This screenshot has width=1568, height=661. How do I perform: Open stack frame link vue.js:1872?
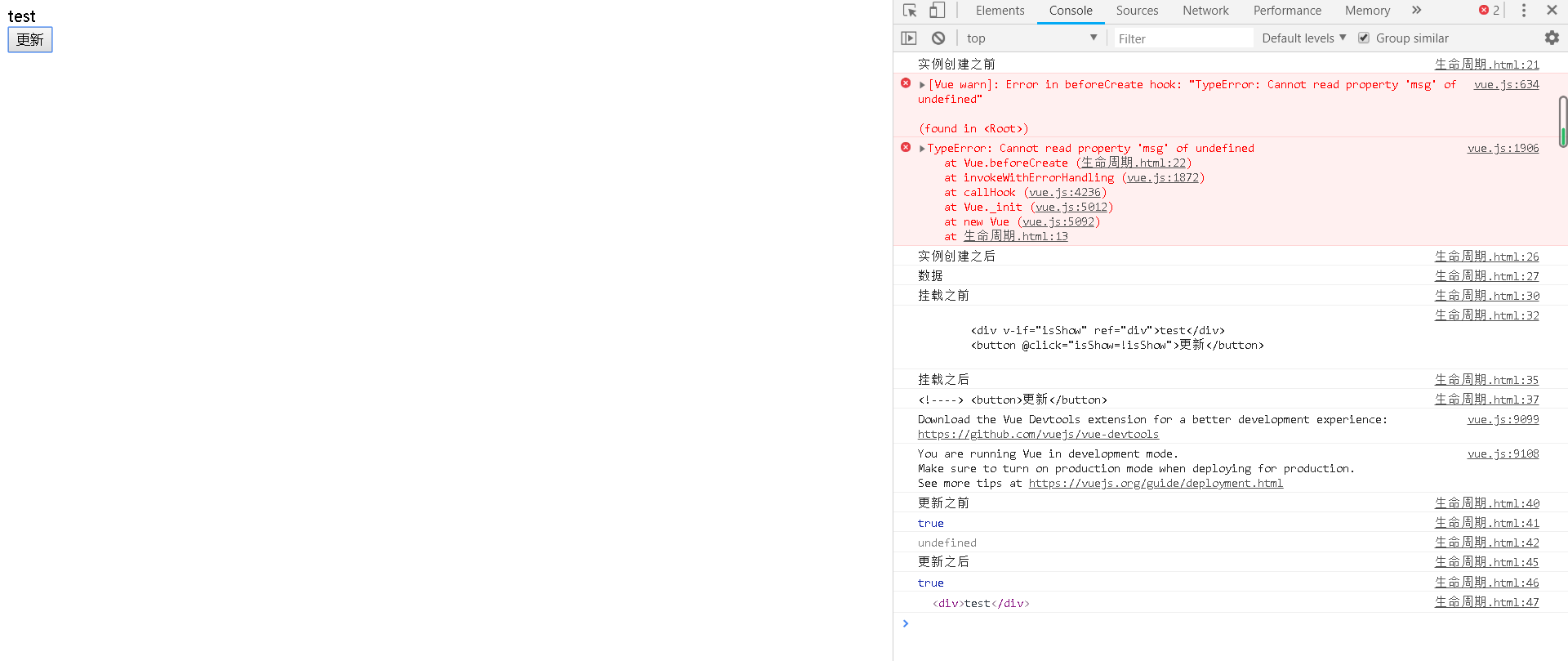click(1163, 178)
